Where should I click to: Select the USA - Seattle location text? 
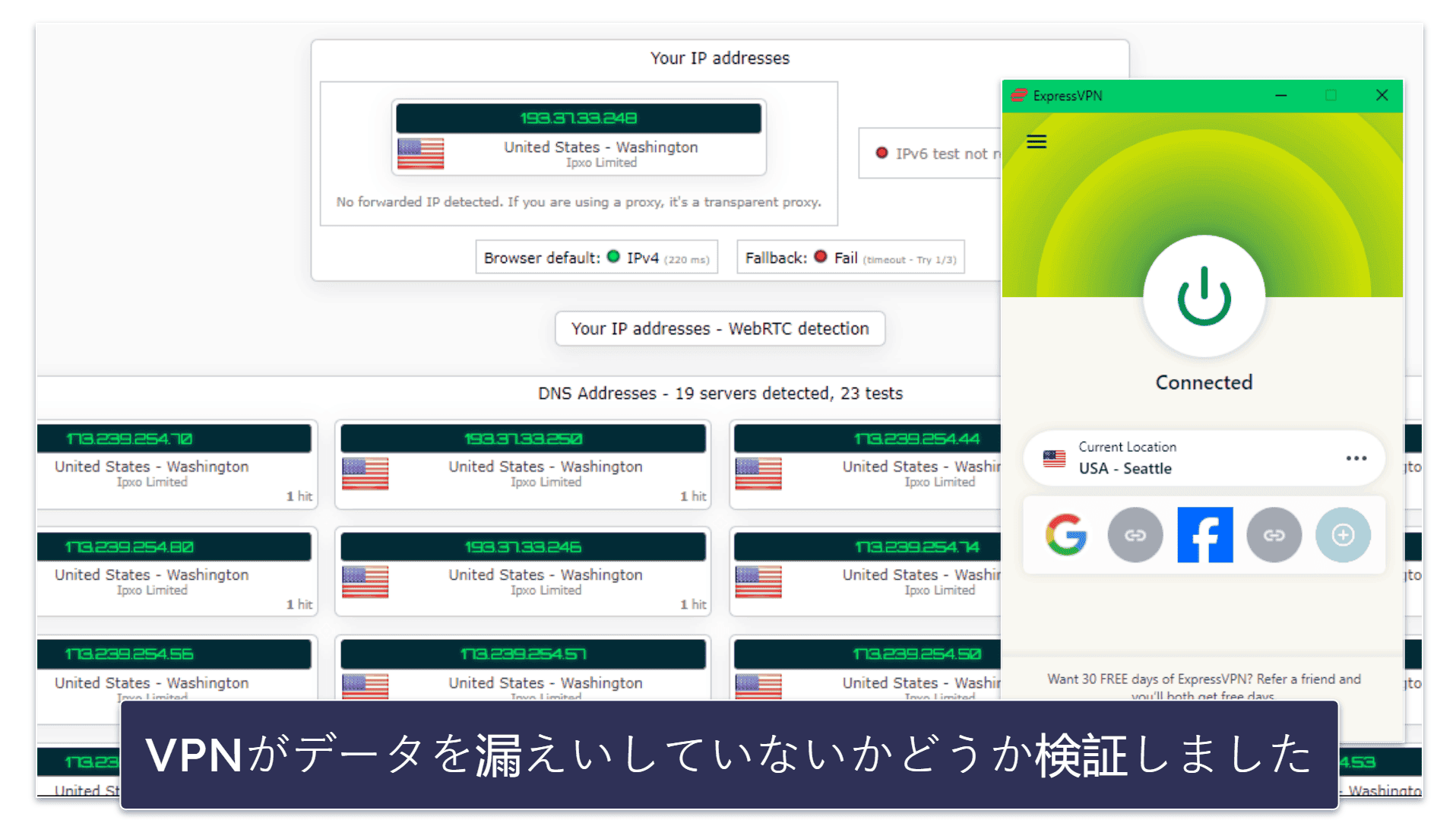pos(1125,469)
